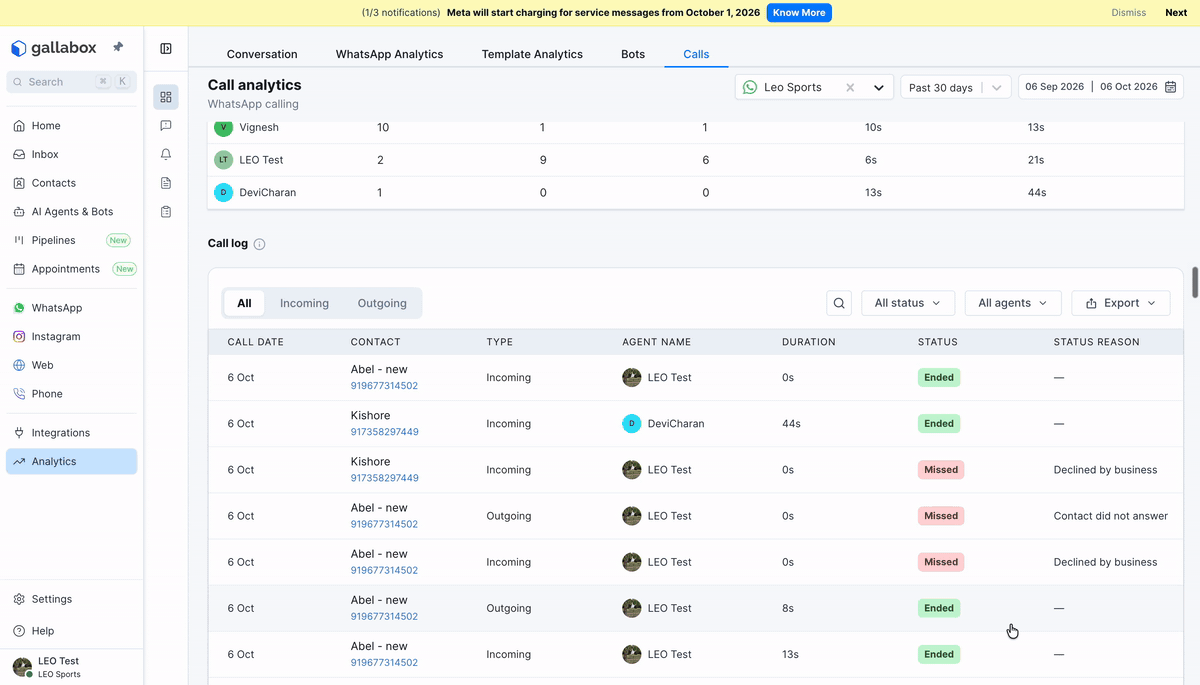1200x685 pixels.
Task: Expand the Leo Sports channel dropdown
Action: [879, 88]
